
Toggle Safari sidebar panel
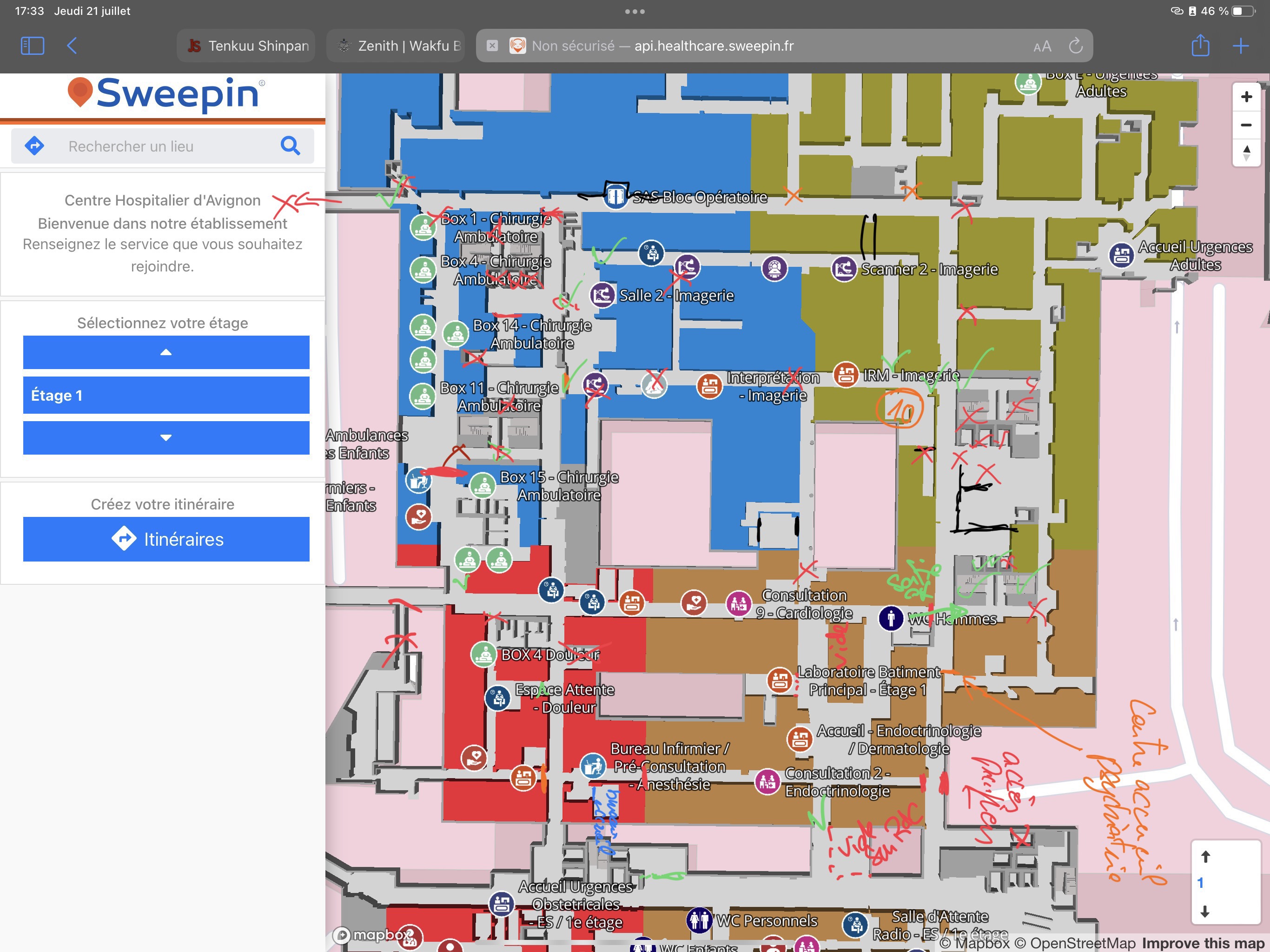click(32, 46)
